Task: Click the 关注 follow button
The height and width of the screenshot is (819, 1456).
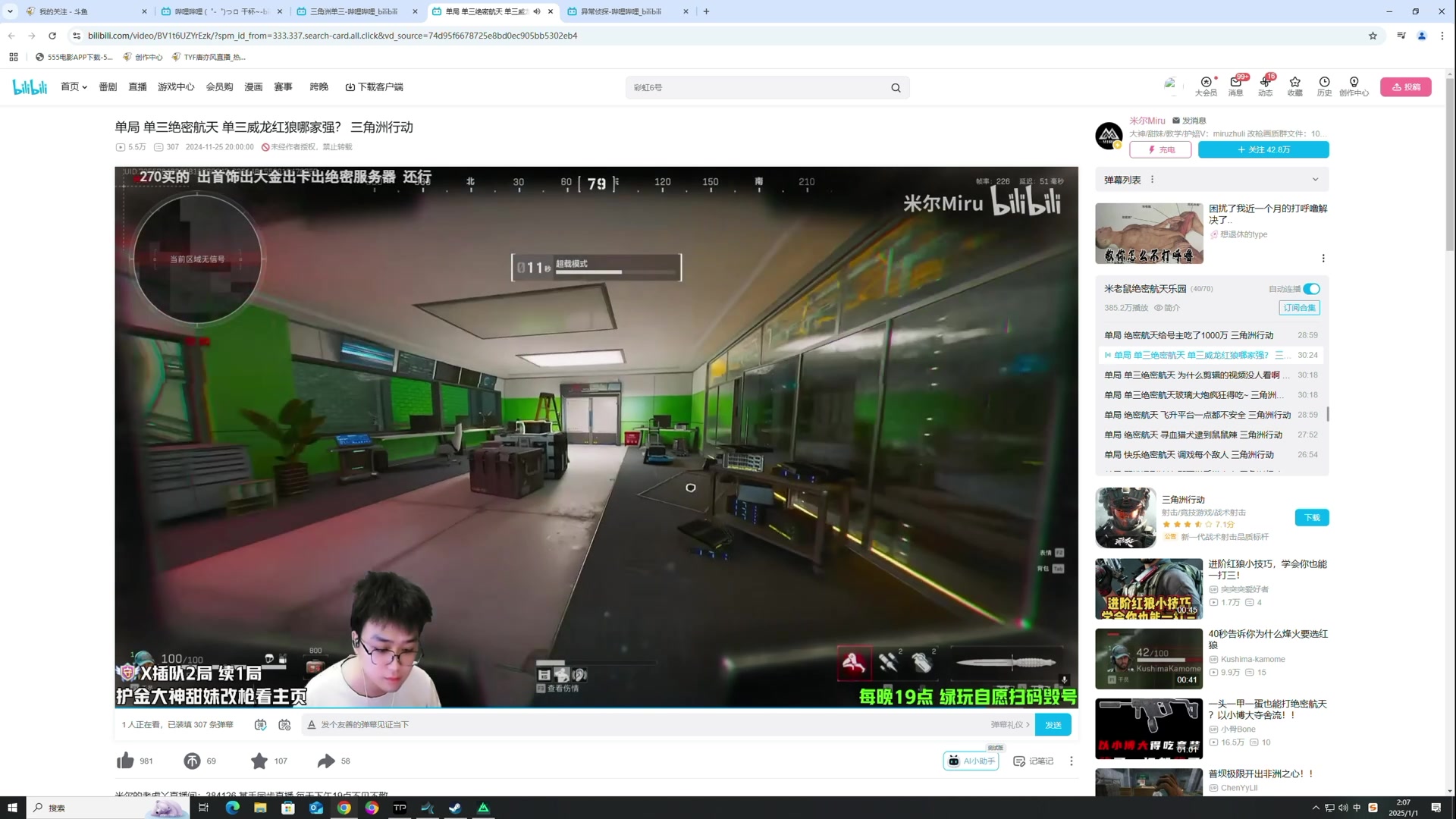Action: (x=1263, y=149)
